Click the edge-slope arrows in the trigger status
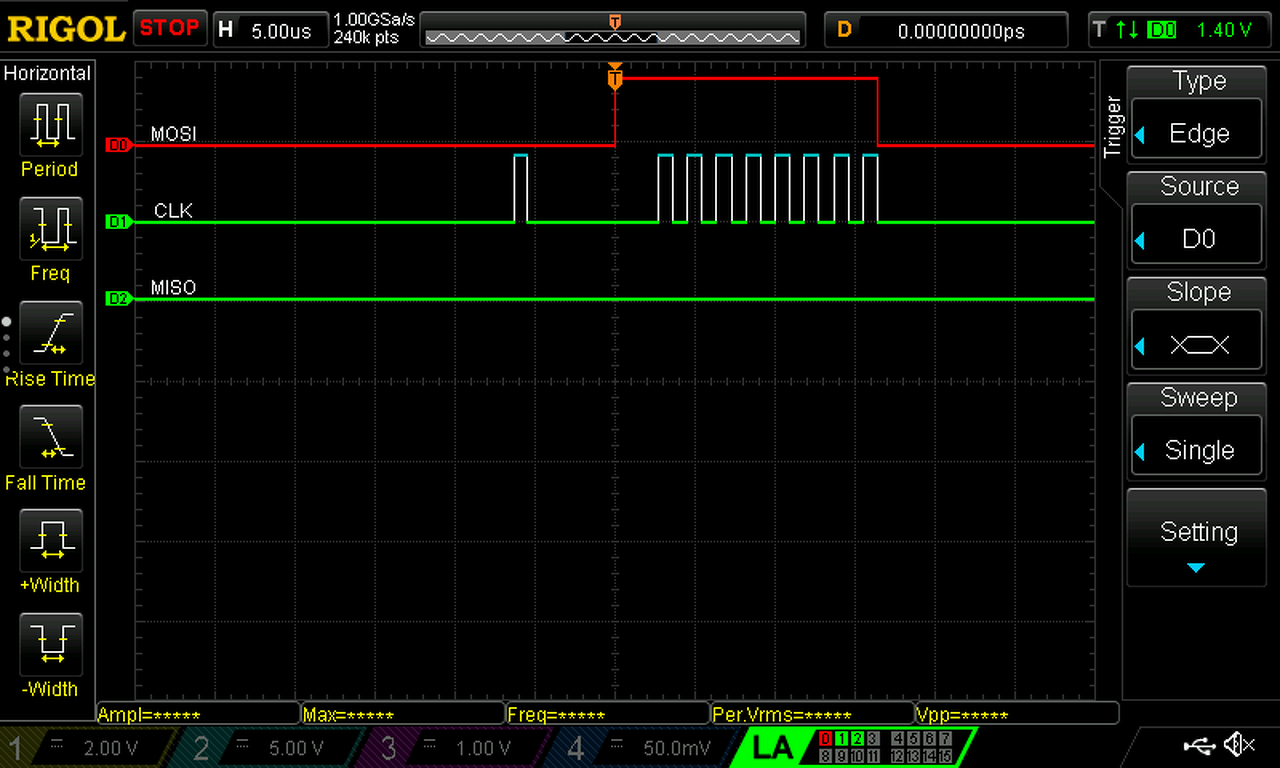 click(1128, 30)
